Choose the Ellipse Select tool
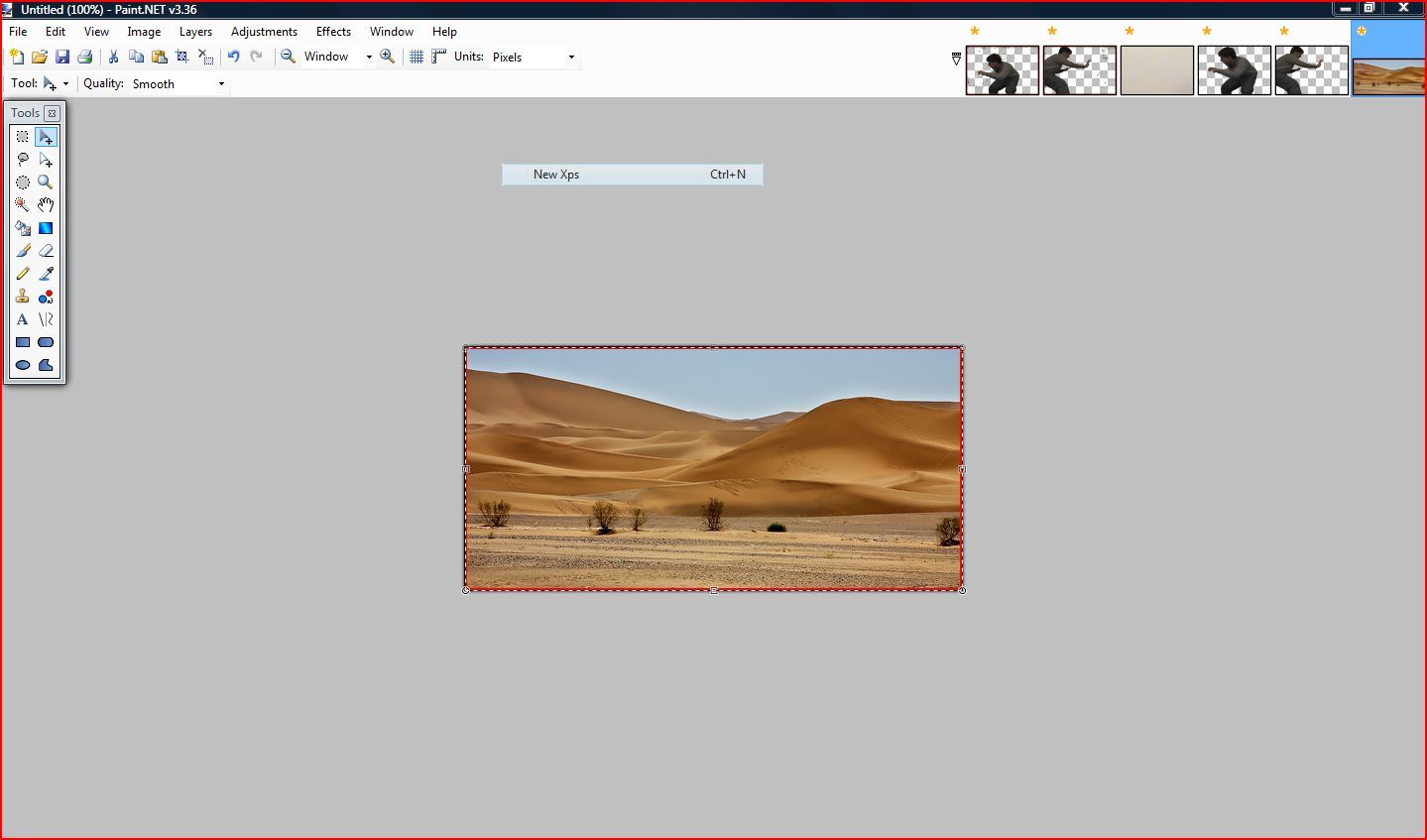The image size is (1427, 840). (x=22, y=181)
